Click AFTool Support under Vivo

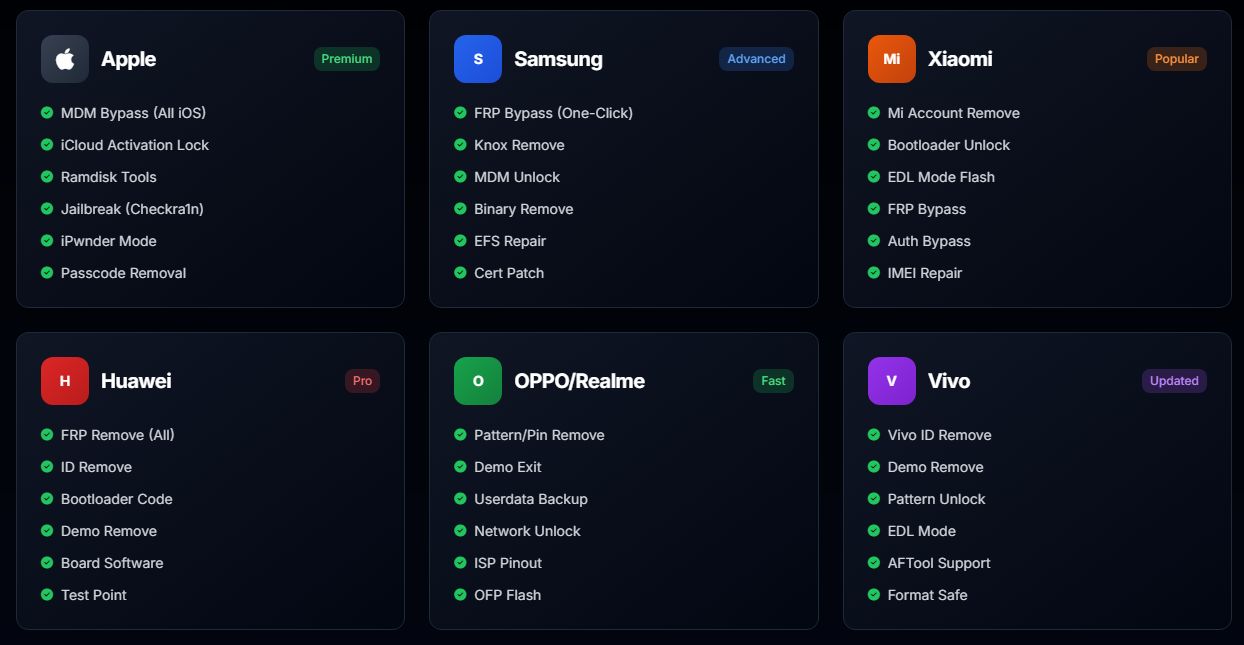pos(939,563)
